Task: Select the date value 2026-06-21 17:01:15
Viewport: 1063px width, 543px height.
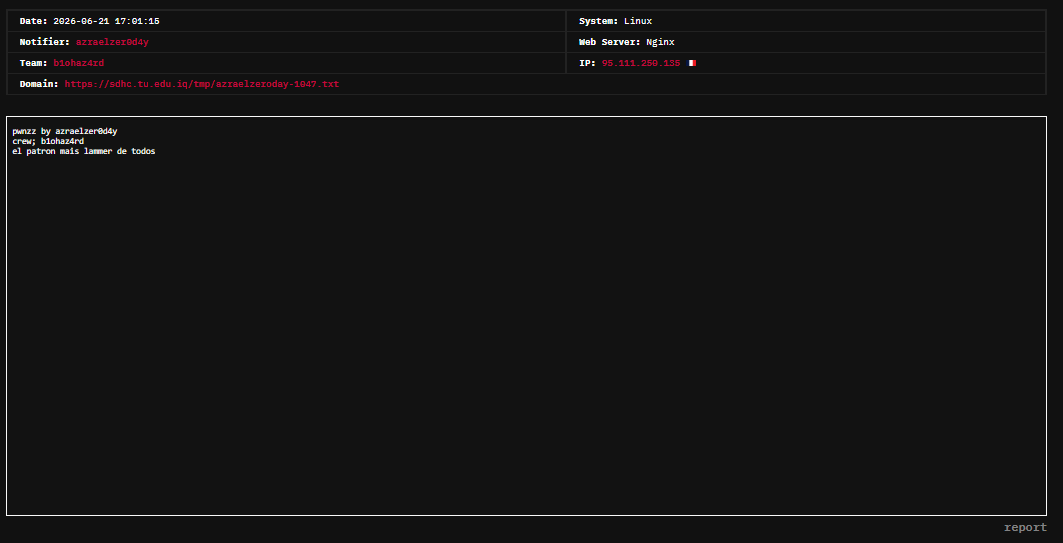Action: (106, 21)
